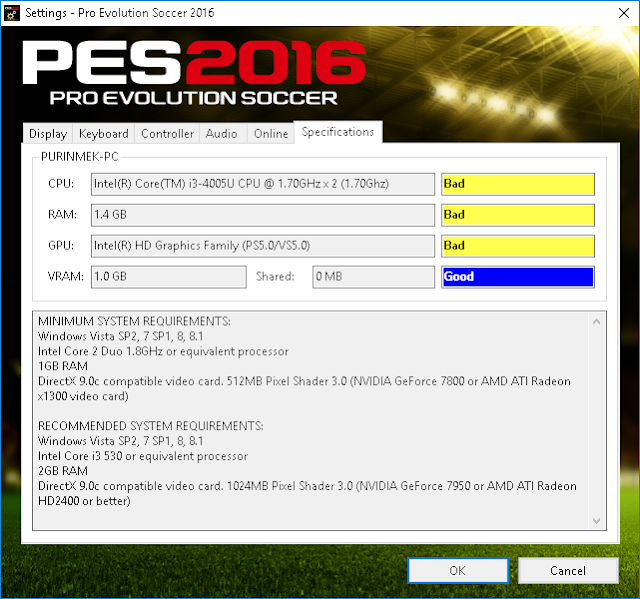Screen dimensions: 640x599
Task: Click the MINIMUM SYSTEM REQUIREMENTS heading
Action: 134,321
